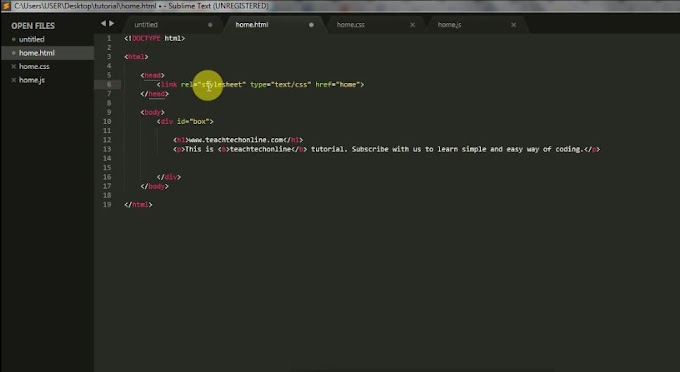Go to next tab with right arrow
680x372 pixels.
coord(112,23)
